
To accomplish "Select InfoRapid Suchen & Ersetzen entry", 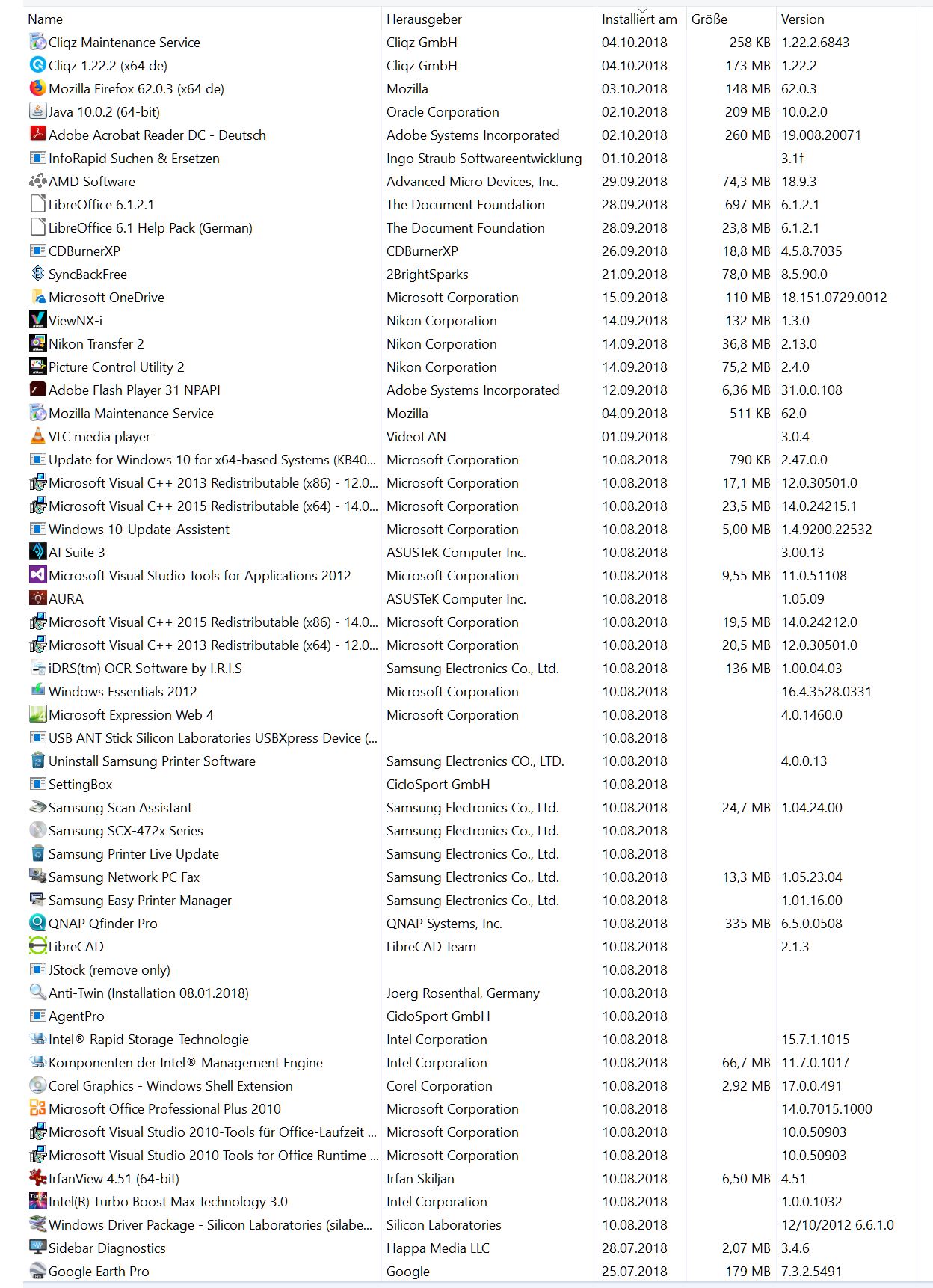I will point(134,158).
